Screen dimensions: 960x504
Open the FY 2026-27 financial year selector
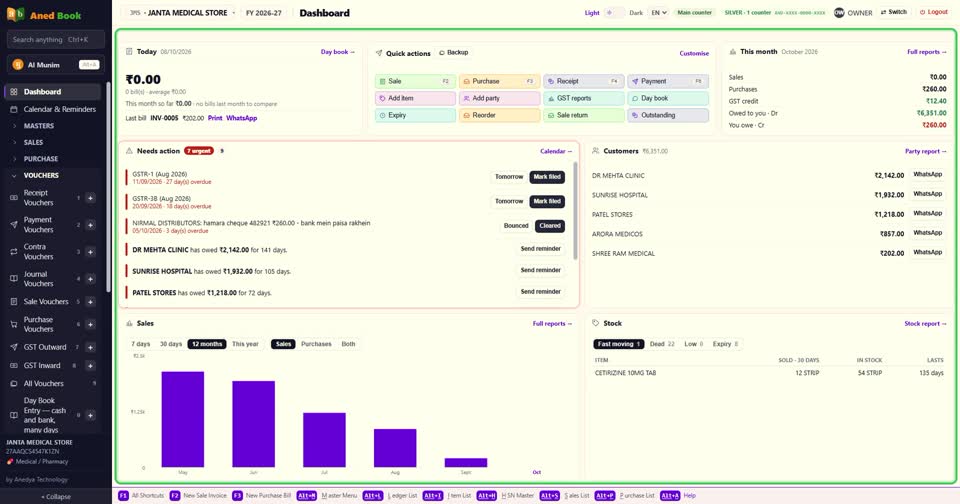coord(264,13)
